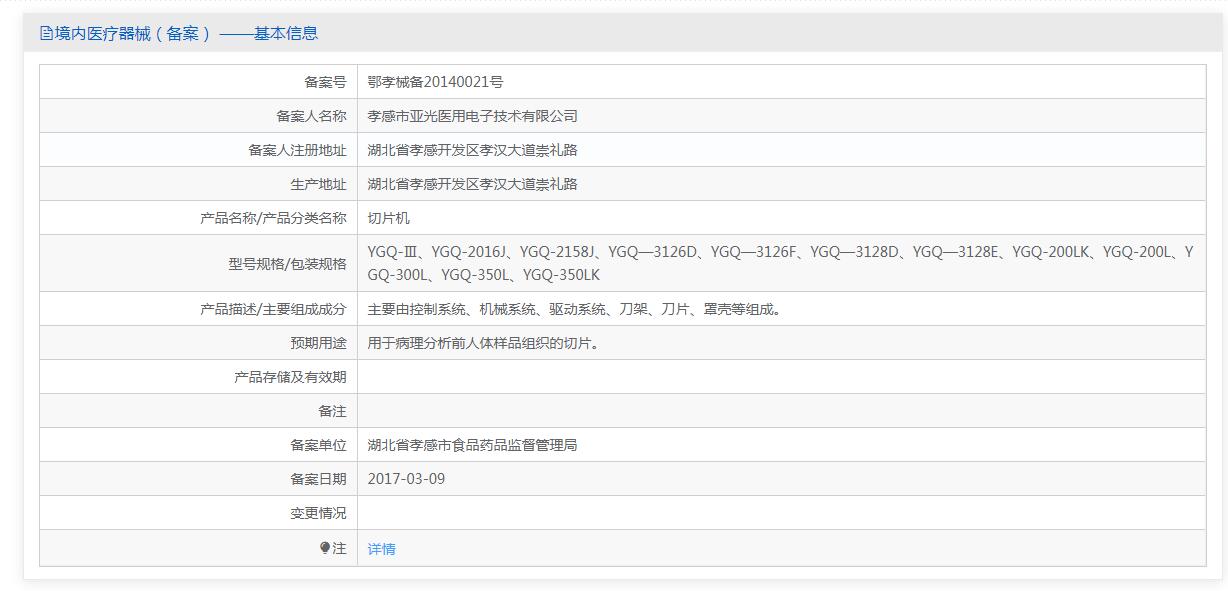This screenshot has height=591, width=1228.
Task: Select the filing number 鄂孝械备20140021号
Action: coord(435,82)
